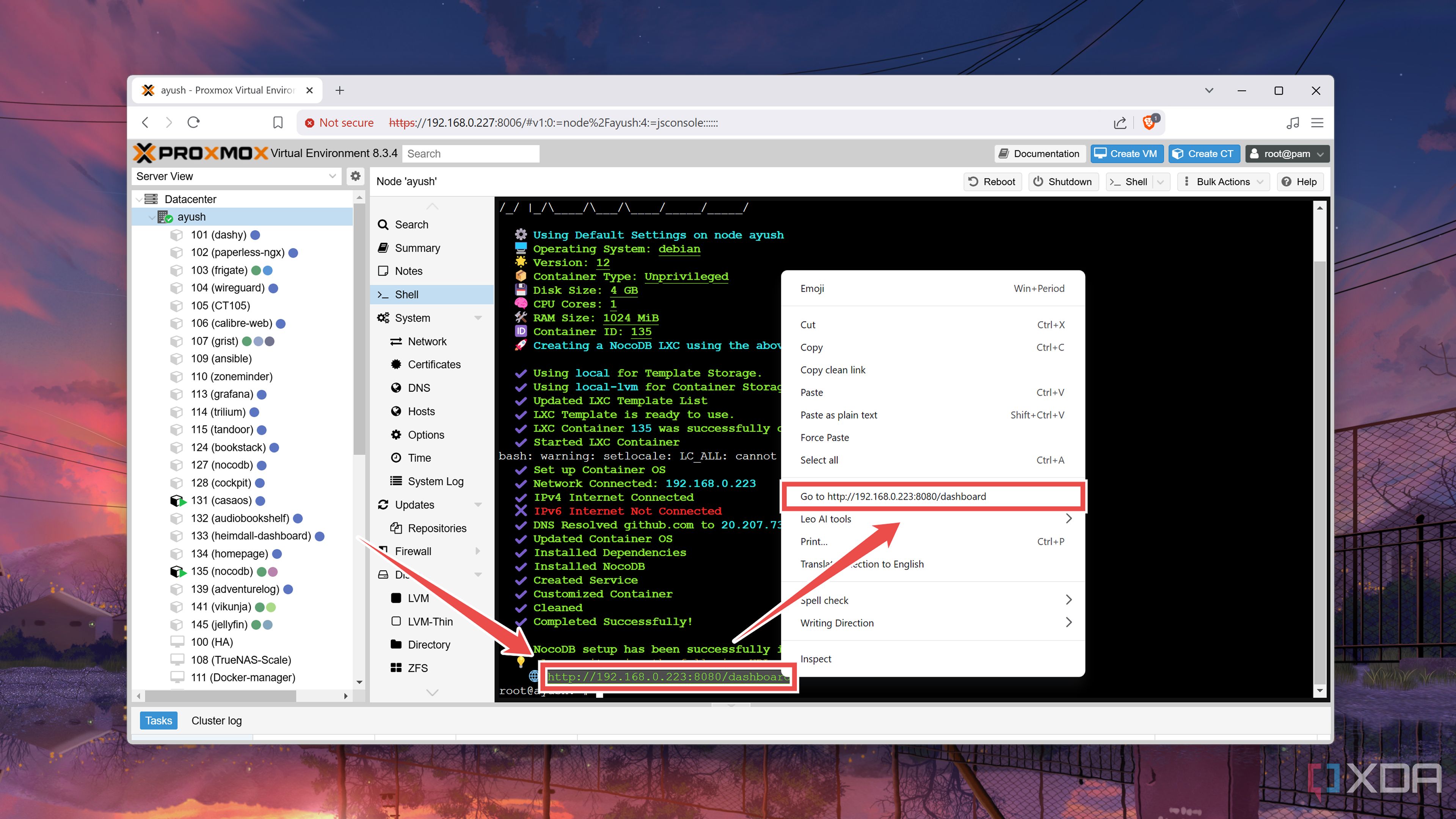Screen dimensions: 1456x819
Task: Open the Hosts file editor
Action: pos(420,411)
